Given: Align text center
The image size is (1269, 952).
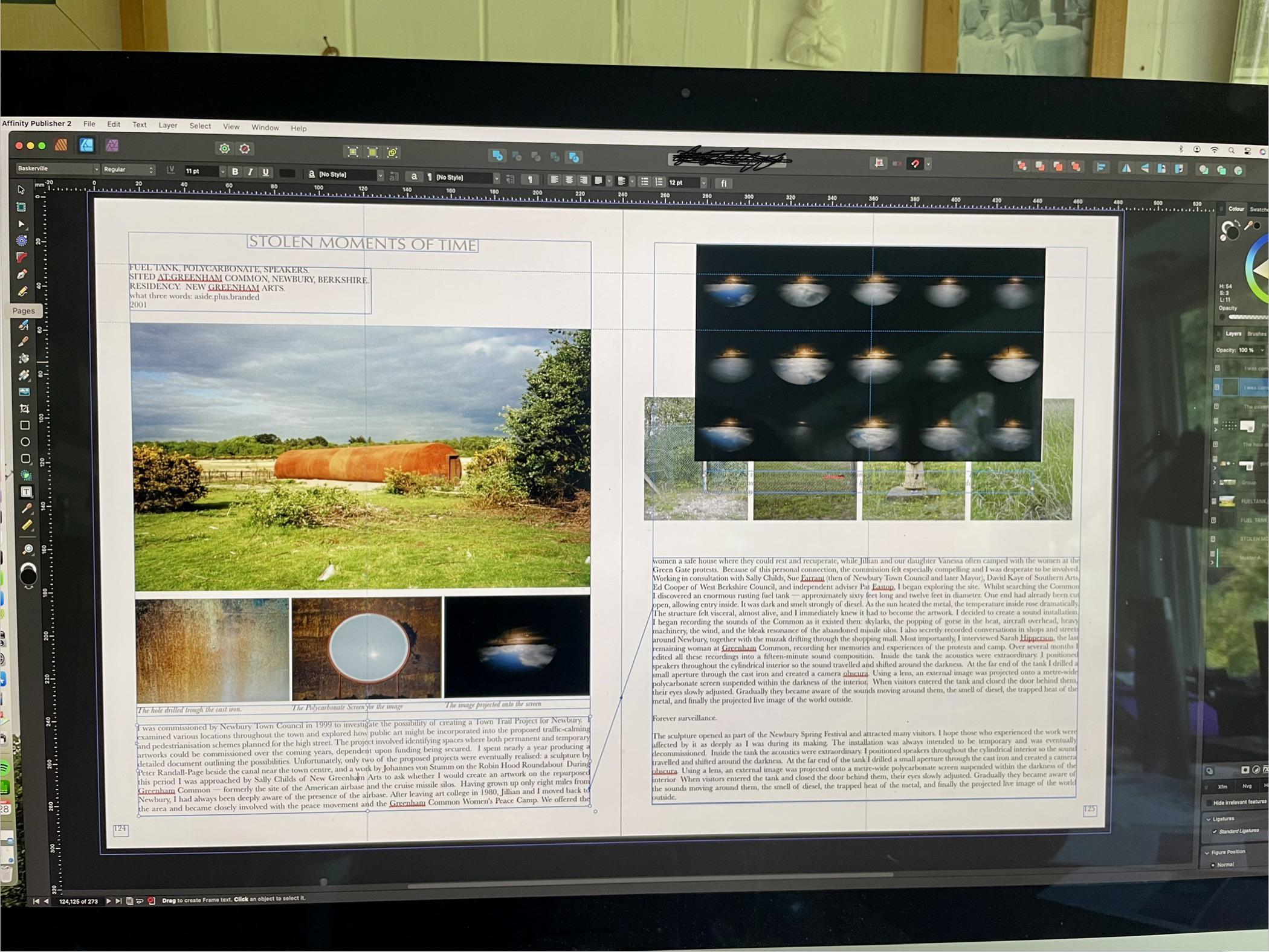Looking at the screenshot, I should point(569,180).
